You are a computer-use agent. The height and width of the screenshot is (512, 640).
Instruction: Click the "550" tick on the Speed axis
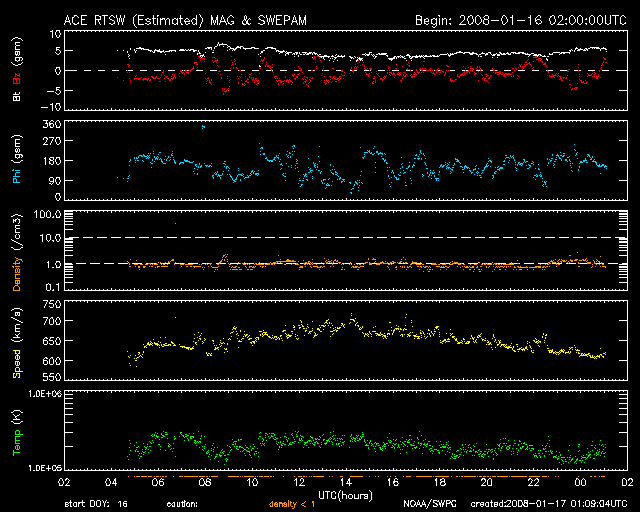52,377
